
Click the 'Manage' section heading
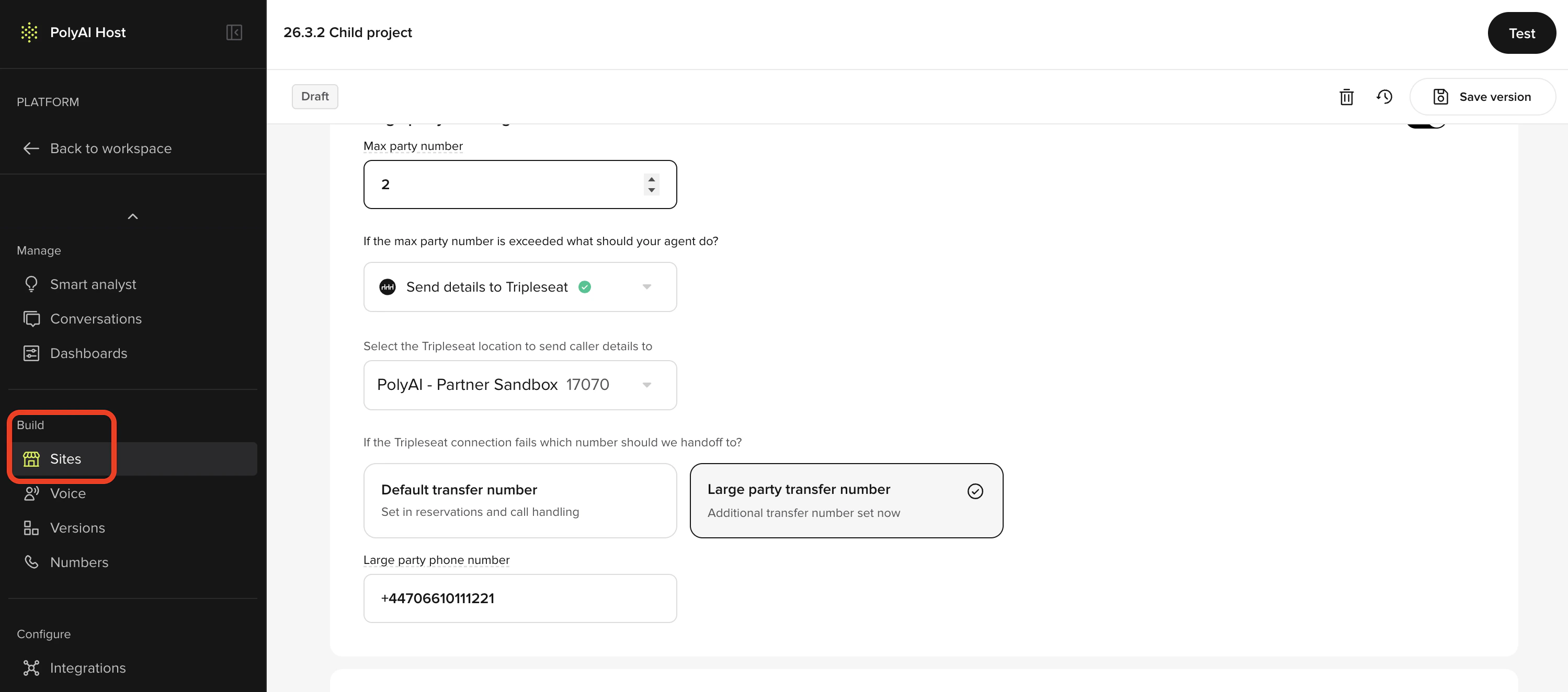pyautogui.click(x=38, y=250)
